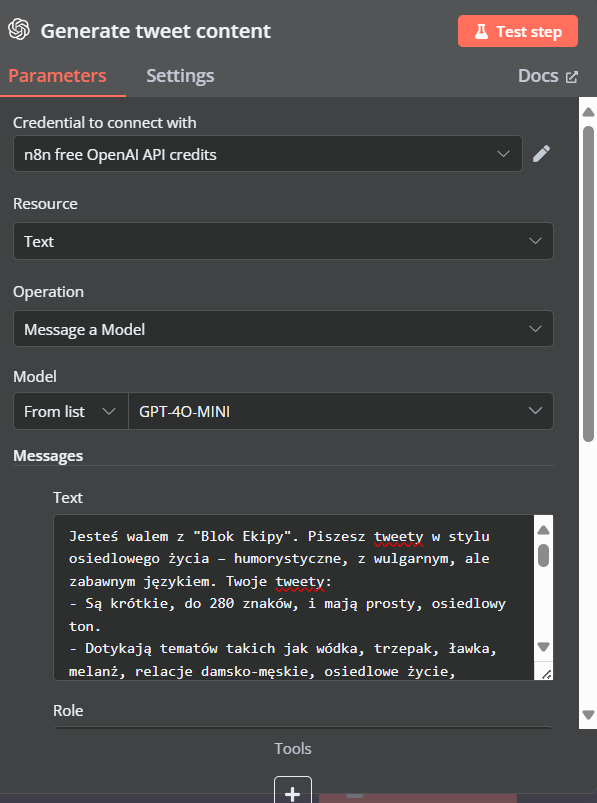Image resolution: width=597 pixels, height=803 pixels.
Task: Click the flask icon in Test step
Action: tap(481, 31)
